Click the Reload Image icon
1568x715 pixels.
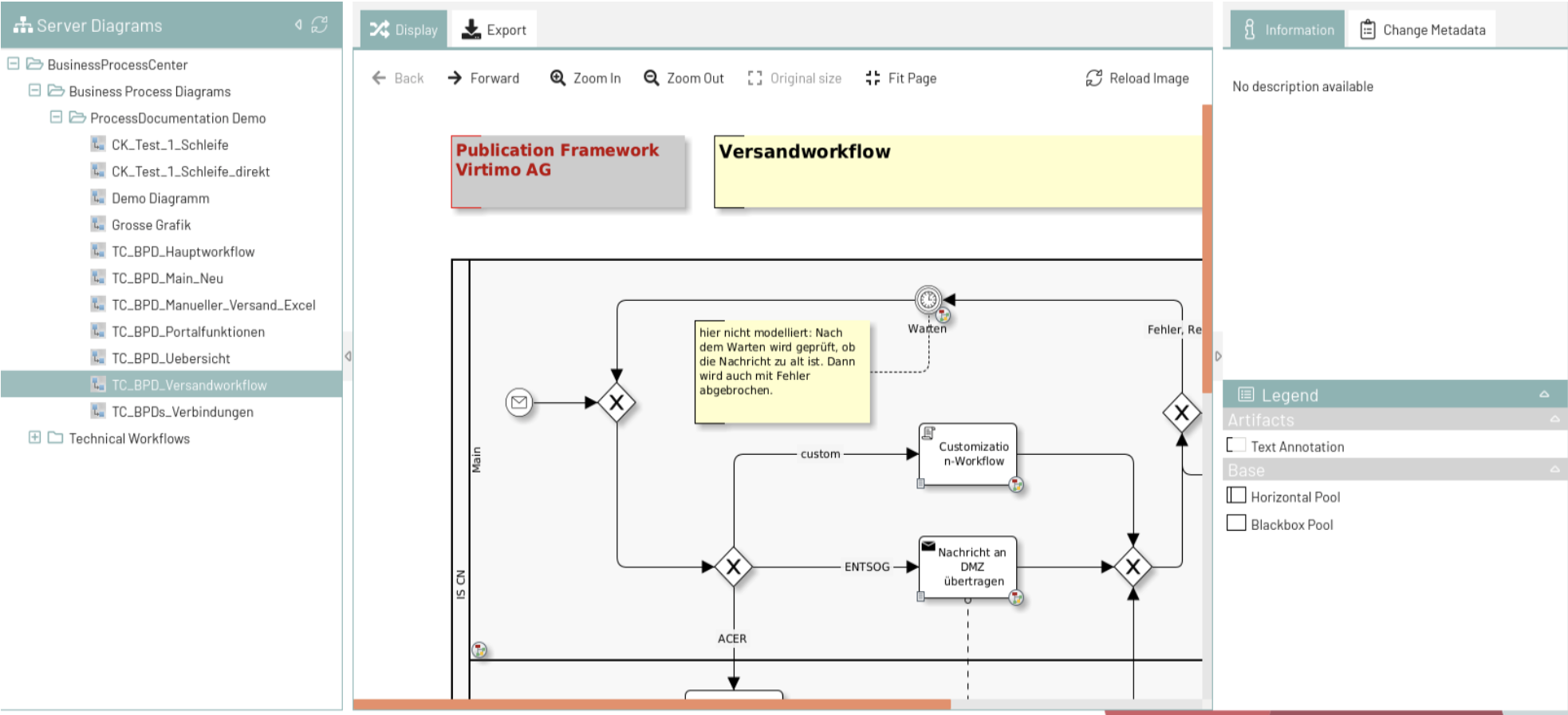pos(1094,77)
